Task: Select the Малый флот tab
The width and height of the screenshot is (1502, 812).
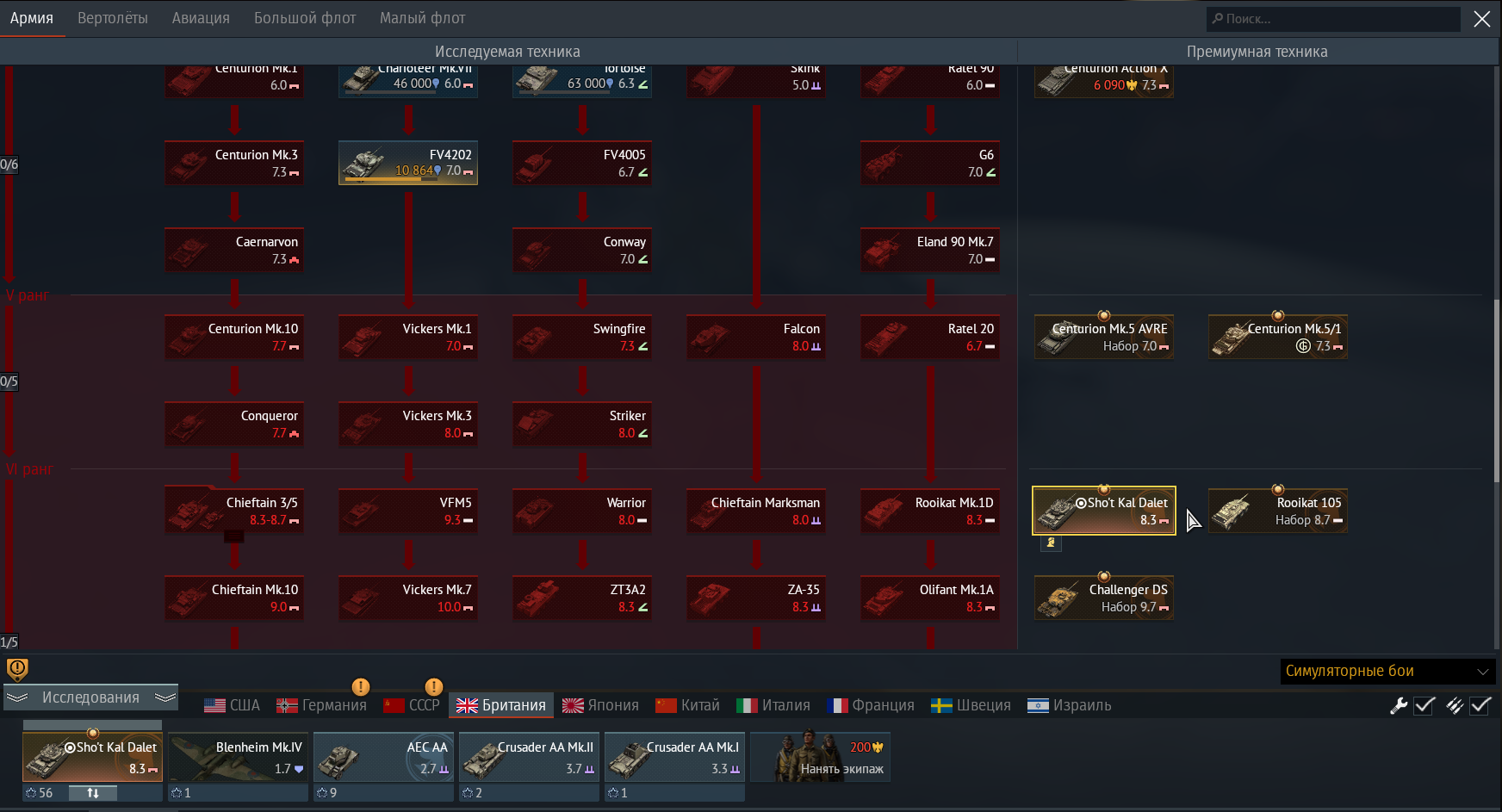Action: click(x=422, y=18)
